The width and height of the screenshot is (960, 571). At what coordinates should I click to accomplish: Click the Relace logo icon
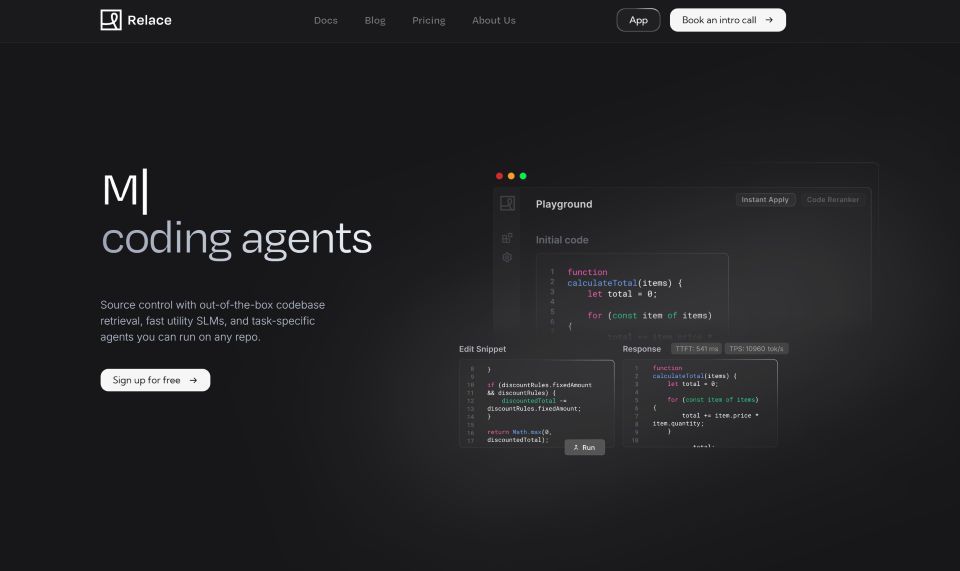(111, 20)
